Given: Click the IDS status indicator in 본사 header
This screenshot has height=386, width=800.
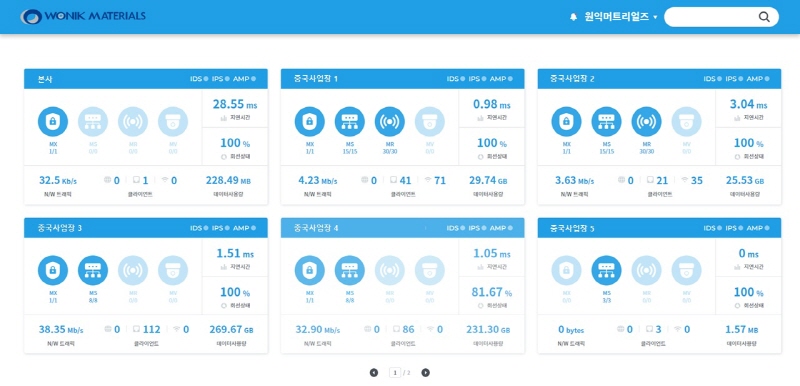Looking at the screenshot, I should coord(199,79).
